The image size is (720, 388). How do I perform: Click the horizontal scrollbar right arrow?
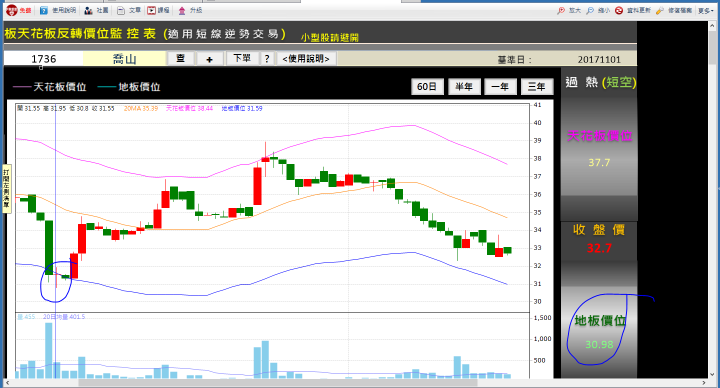[x=704, y=382]
